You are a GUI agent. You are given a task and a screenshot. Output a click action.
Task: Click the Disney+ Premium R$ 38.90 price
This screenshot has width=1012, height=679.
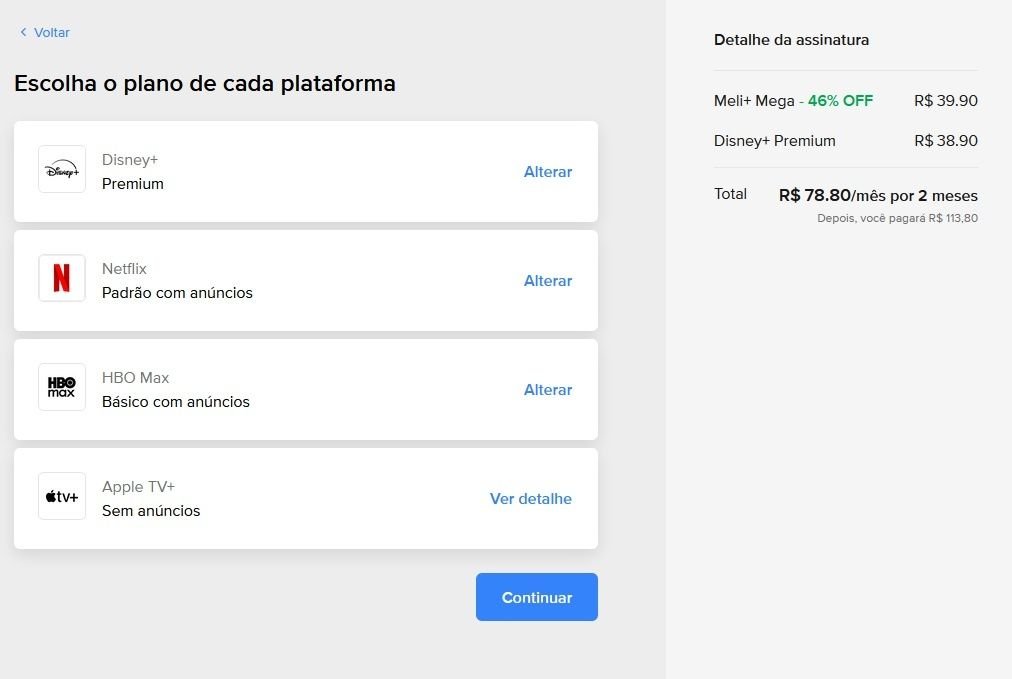click(x=945, y=141)
